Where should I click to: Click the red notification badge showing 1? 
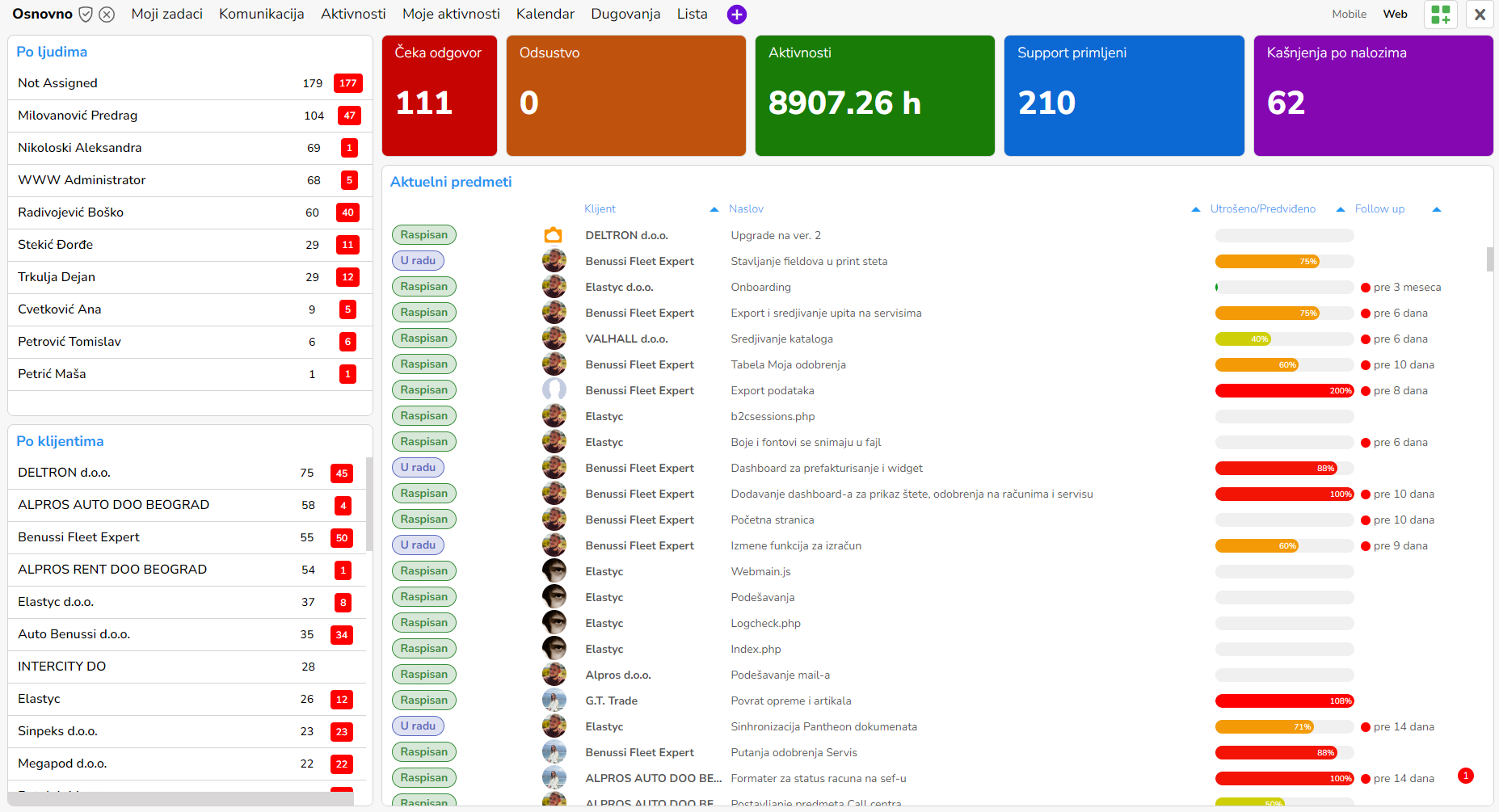pyautogui.click(x=1465, y=776)
